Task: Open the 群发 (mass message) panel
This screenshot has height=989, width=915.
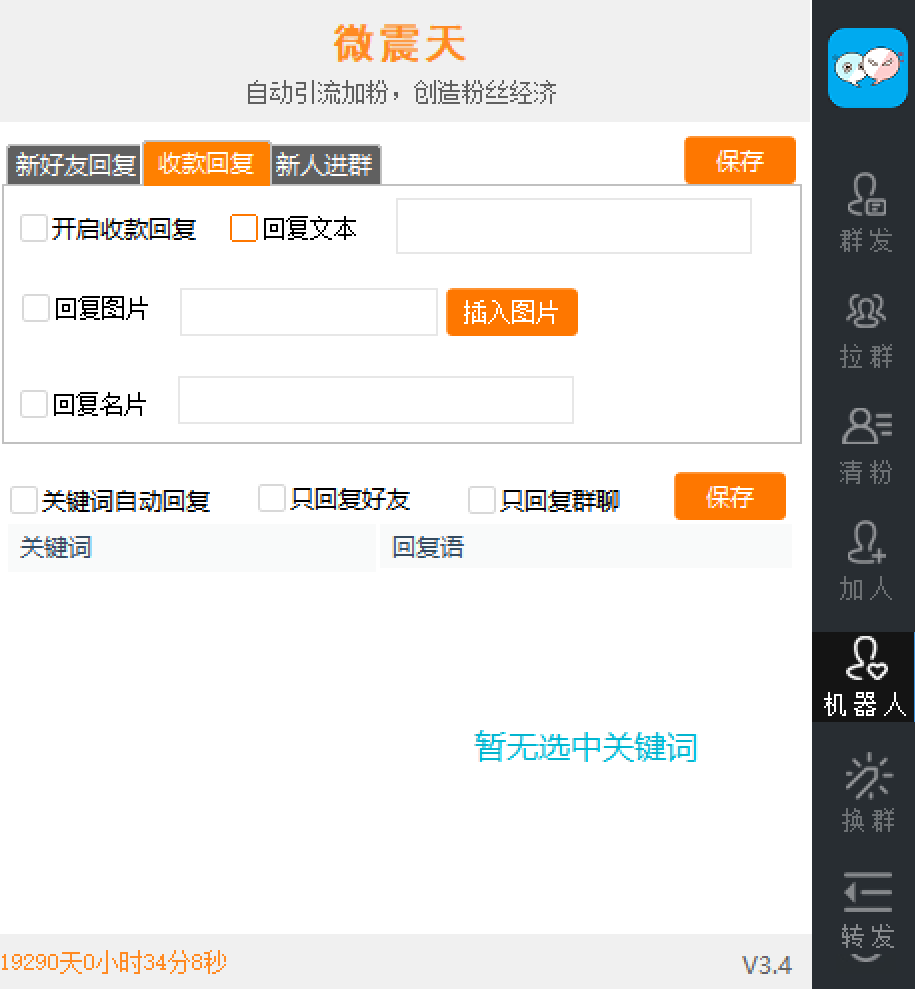Action: point(864,220)
